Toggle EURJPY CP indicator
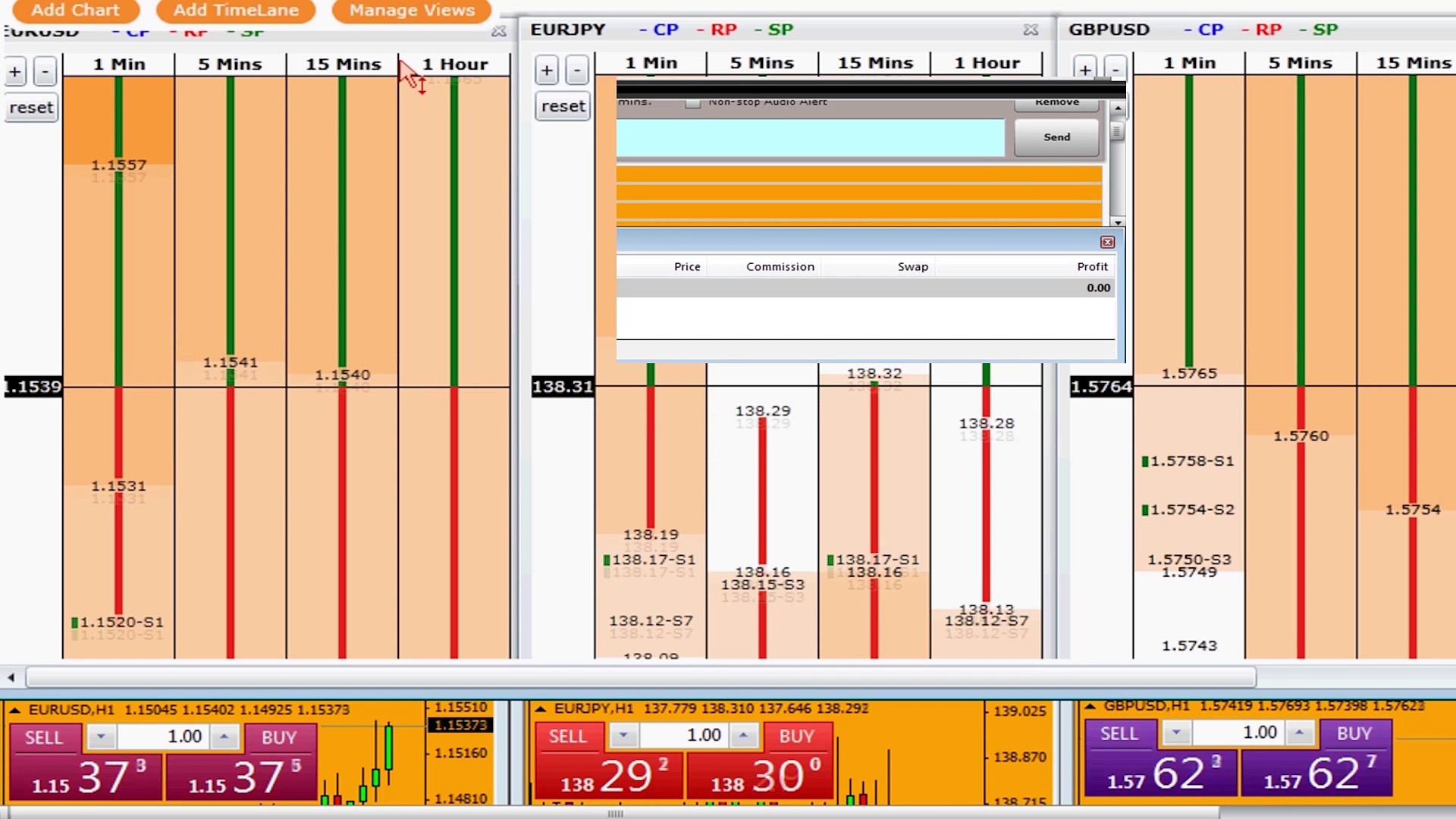Viewport: 1456px width, 819px height. point(659,30)
